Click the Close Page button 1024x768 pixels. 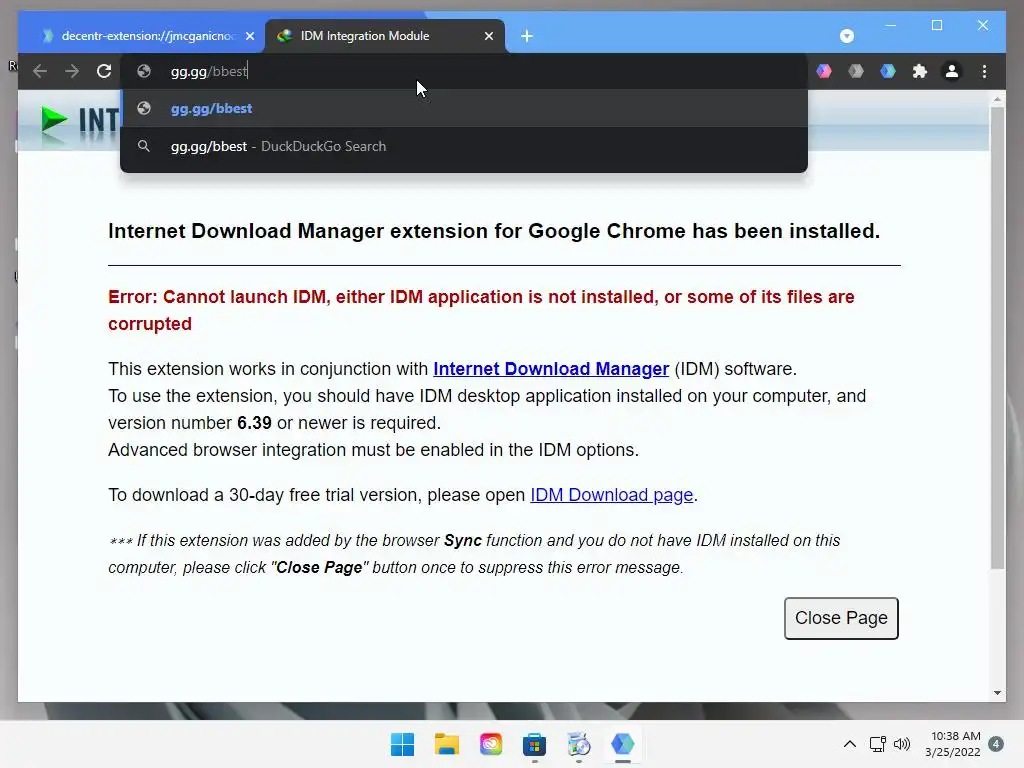841,618
